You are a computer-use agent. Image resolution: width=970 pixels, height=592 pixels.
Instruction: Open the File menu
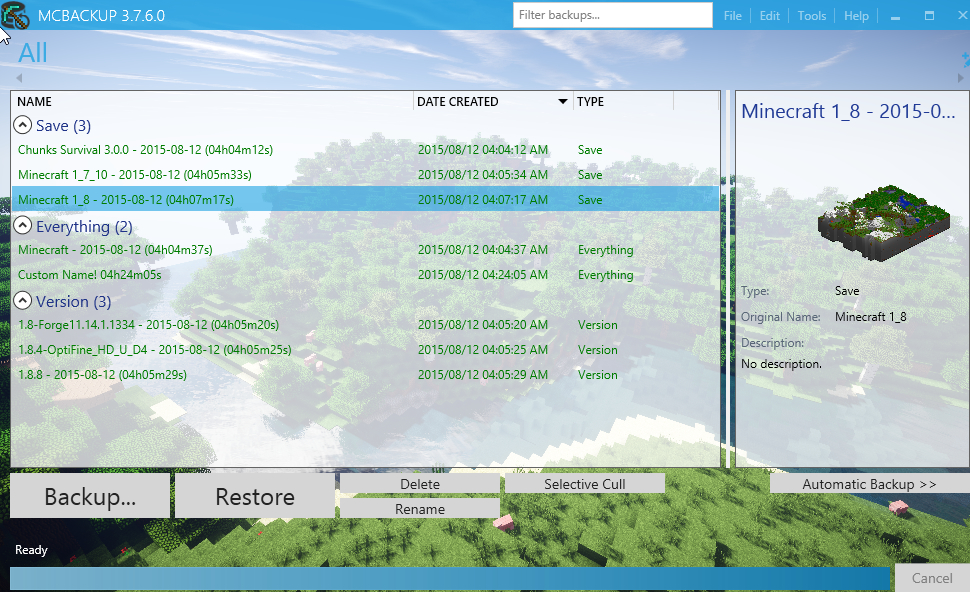[732, 15]
